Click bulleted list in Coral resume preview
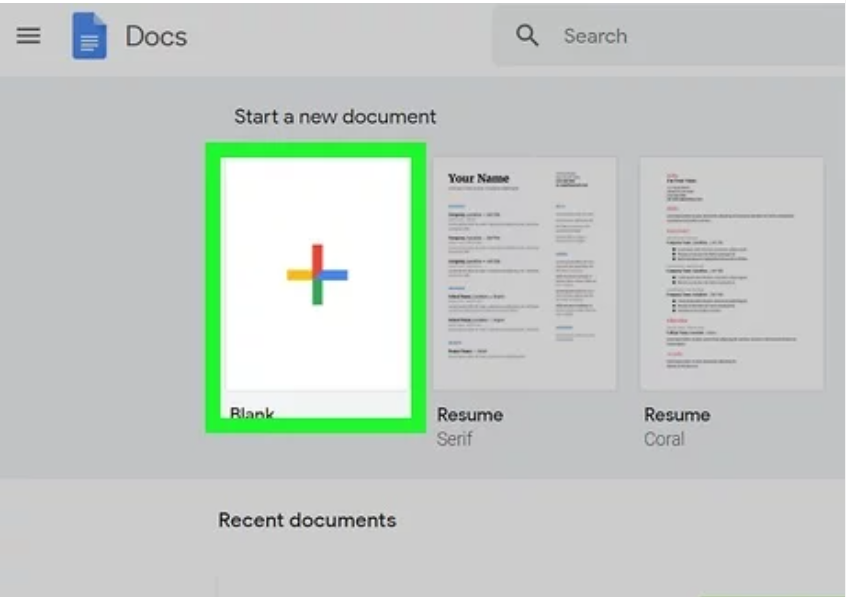 tap(710, 255)
